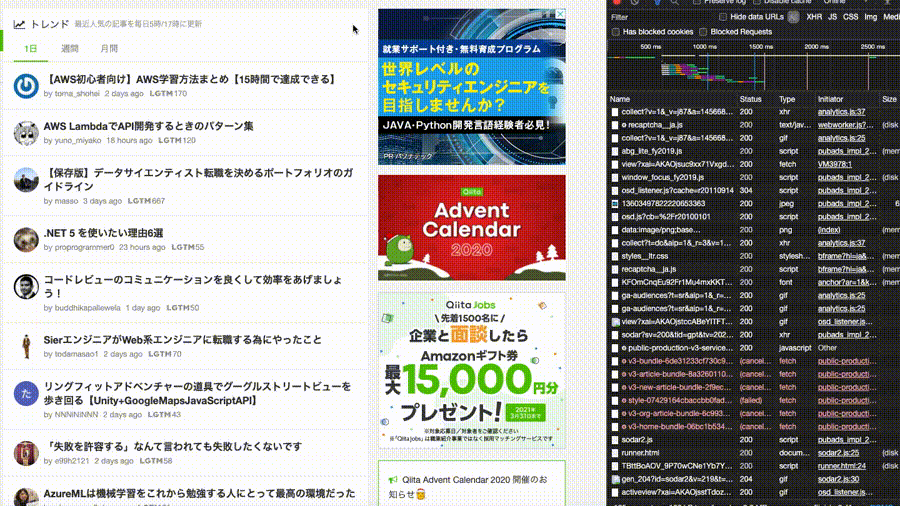The image size is (900, 506).
Task: Enable Has blocked cookies checkbox
Action: (x=616, y=32)
